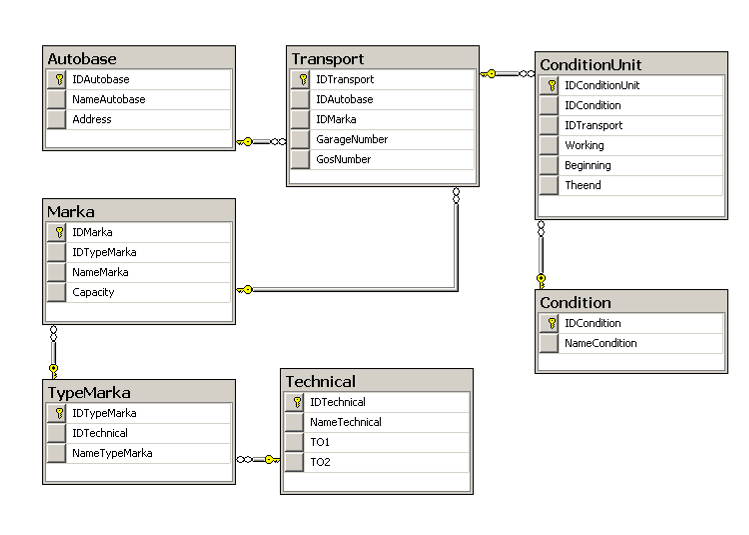The height and width of the screenshot is (535, 749).
Task: Click the key icon next to IDMarka
Action: click(57, 232)
